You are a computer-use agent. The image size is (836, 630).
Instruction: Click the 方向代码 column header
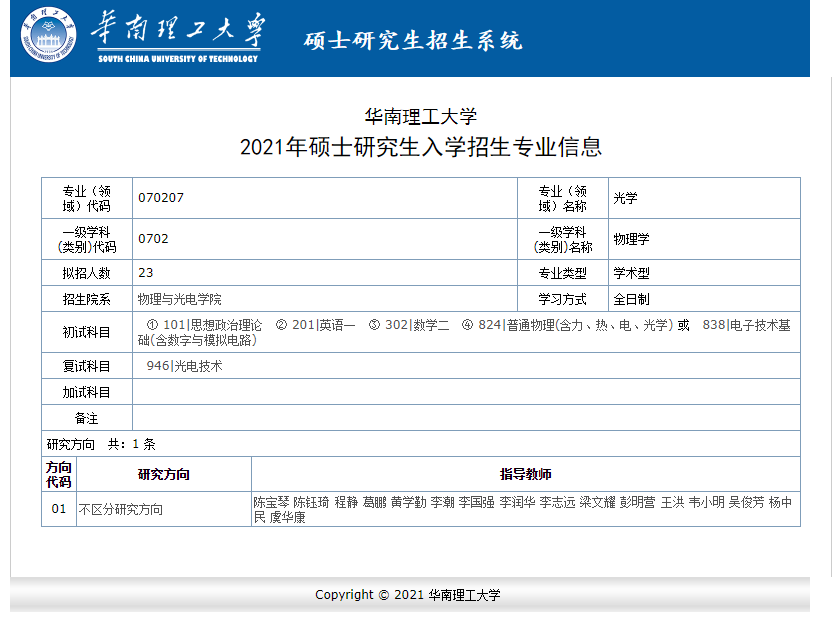tap(59, 474)
